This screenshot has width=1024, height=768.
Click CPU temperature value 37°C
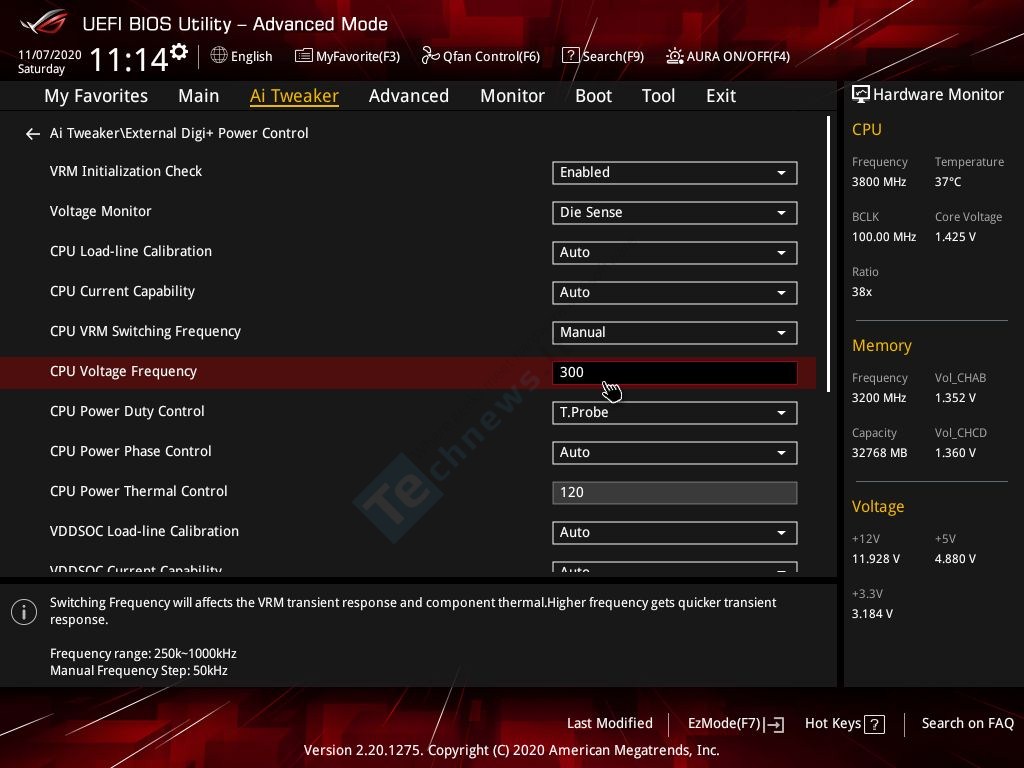pyautogui.click(x=948, y=182)
